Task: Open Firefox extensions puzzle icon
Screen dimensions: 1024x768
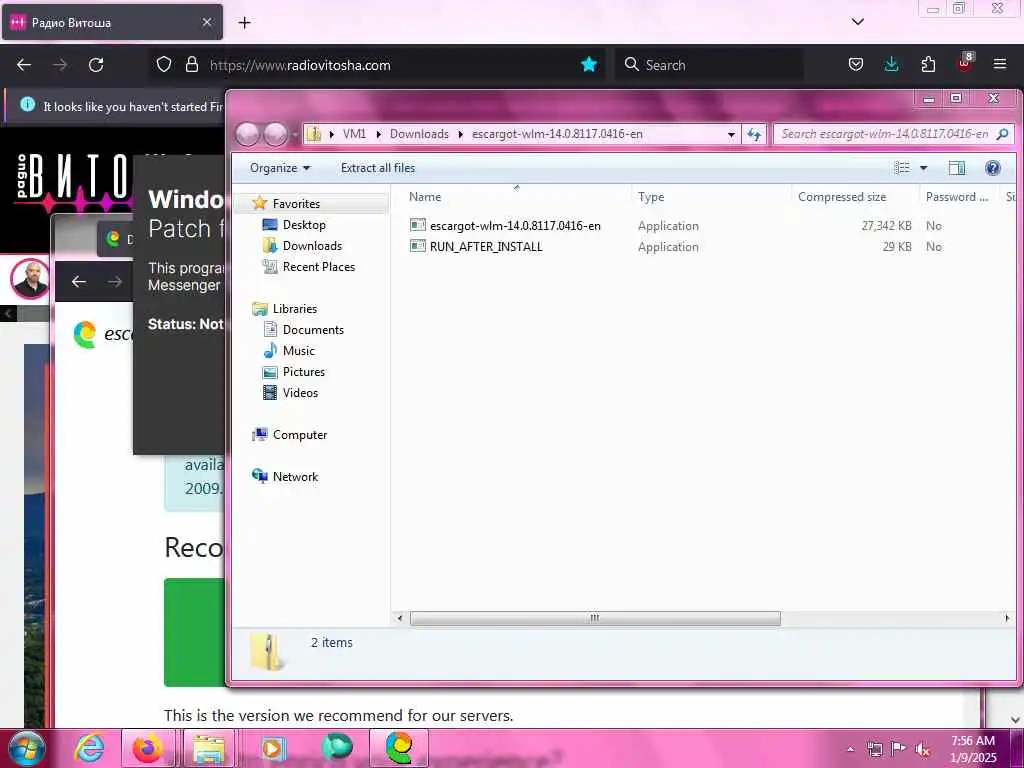Action: point(927,64)
